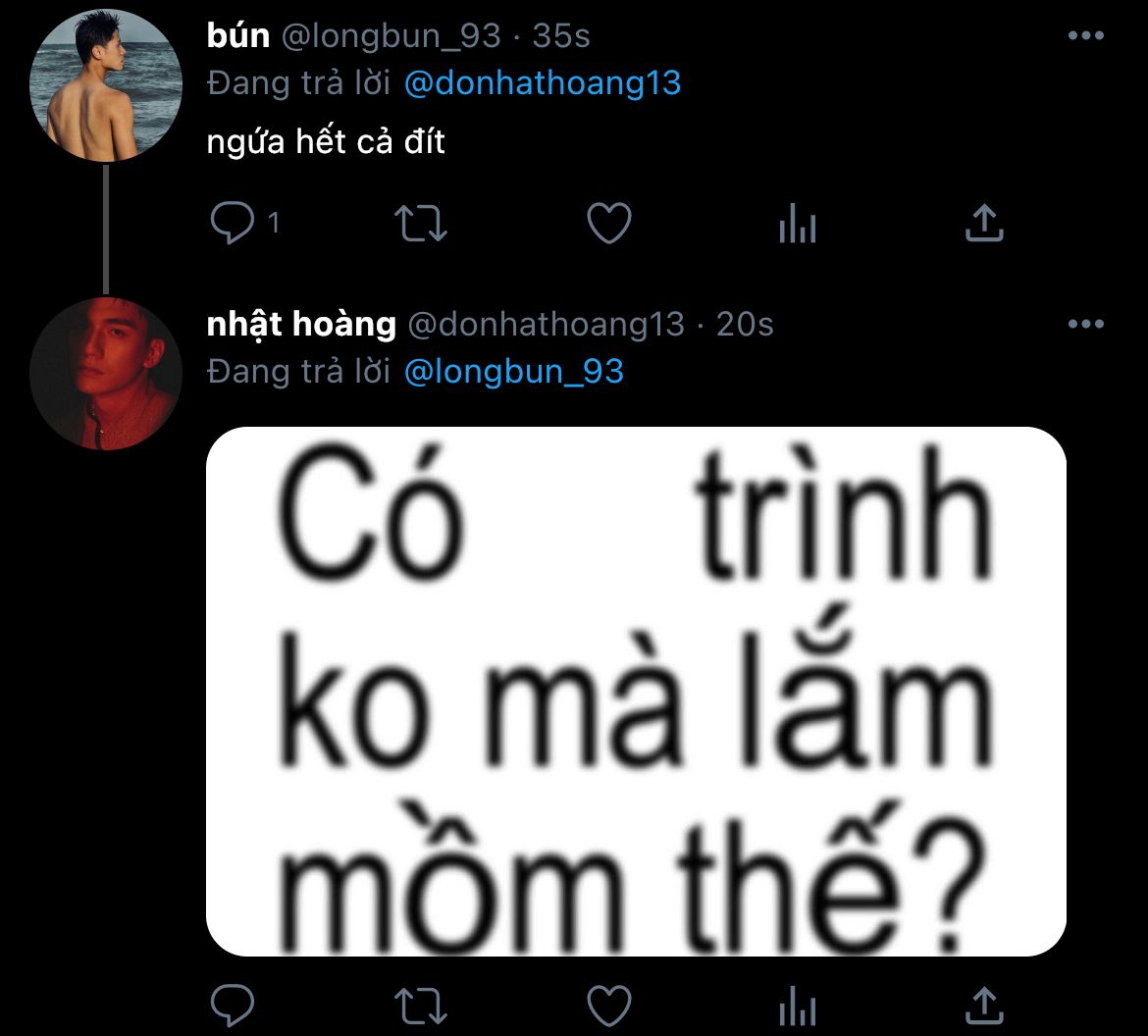Retweet bún's tweet
This screenshot has height=1036, width=1148.
click(420, 224)
